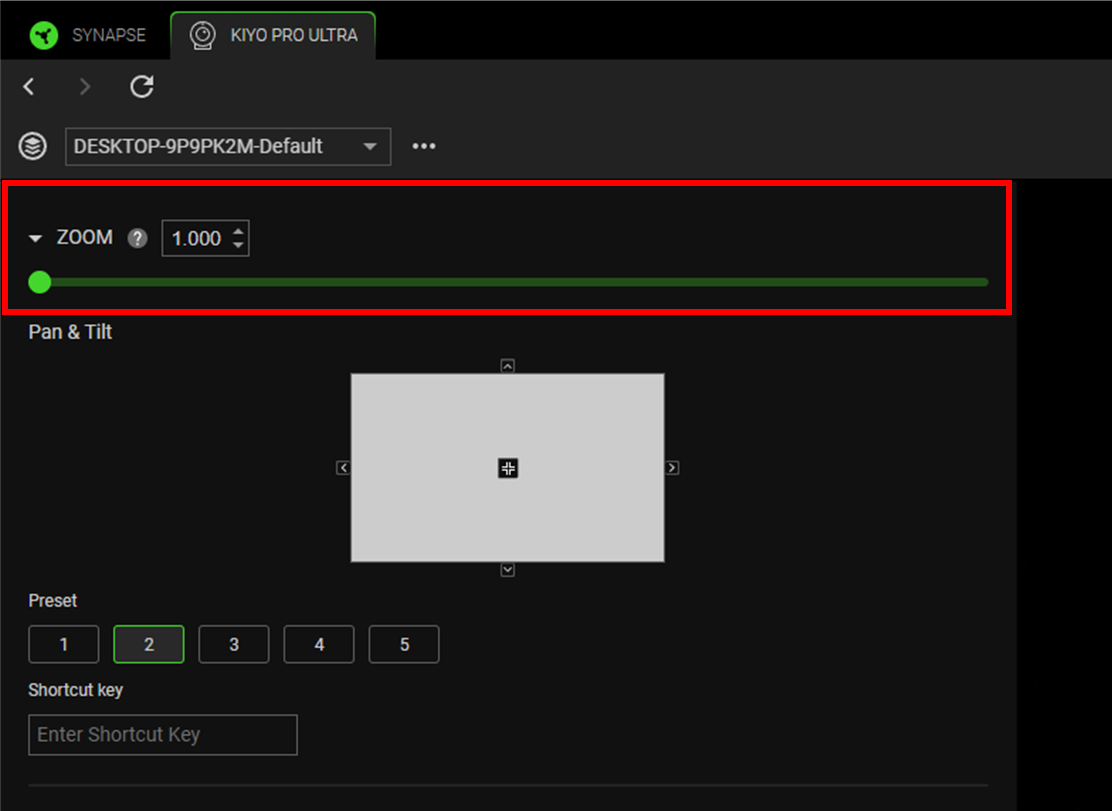The width and height of the screenshot is (1112, 811).
Task: Click the webcam icon on Kiyo tab
Action: click(204, 34)
